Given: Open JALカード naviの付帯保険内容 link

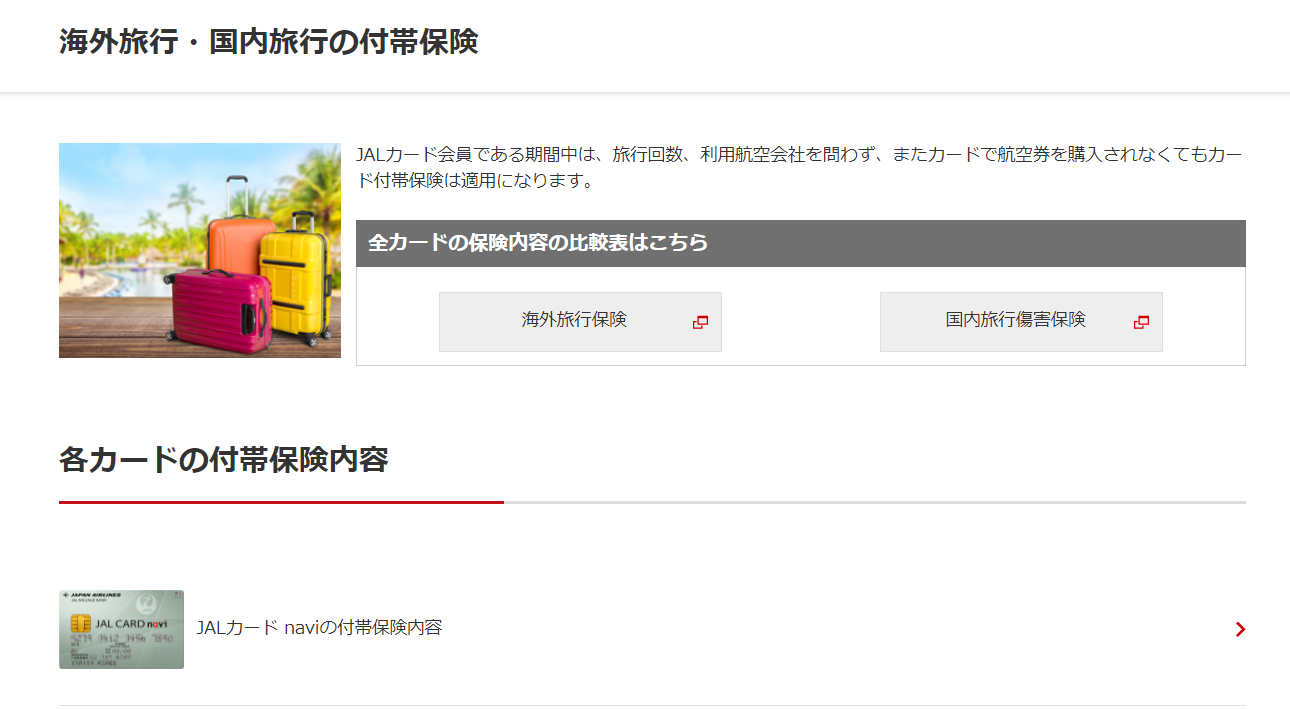Looking at the screenshot, I should 319,628.
